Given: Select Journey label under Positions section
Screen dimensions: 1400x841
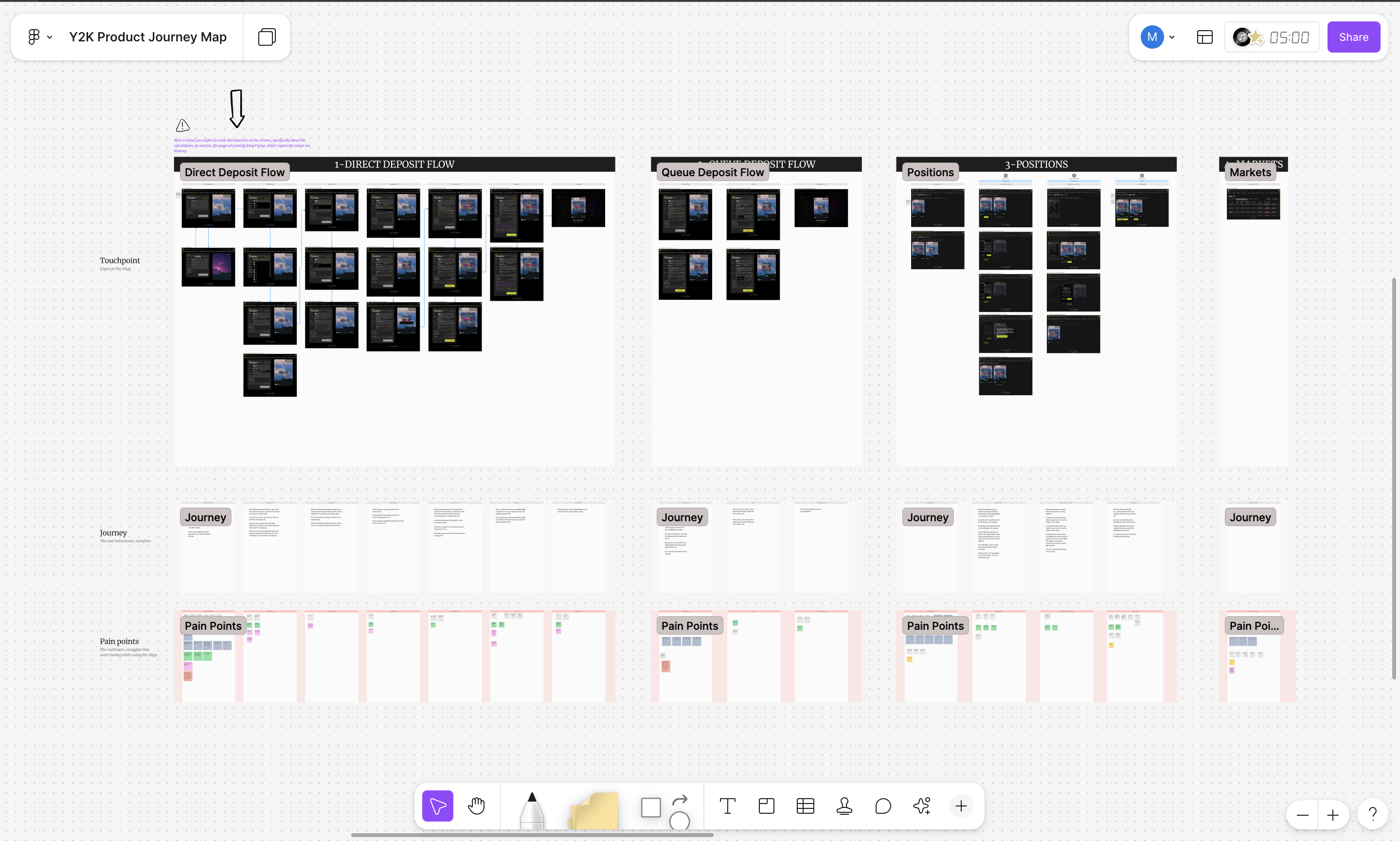Looking at the screenshot, I should click(928, 517).
